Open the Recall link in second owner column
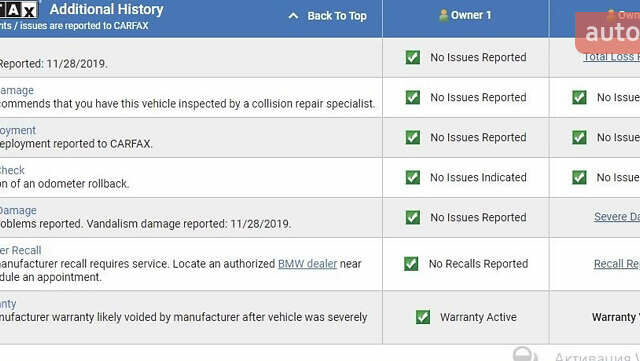The height and width of the screenshot is (361, 640). 617,264
